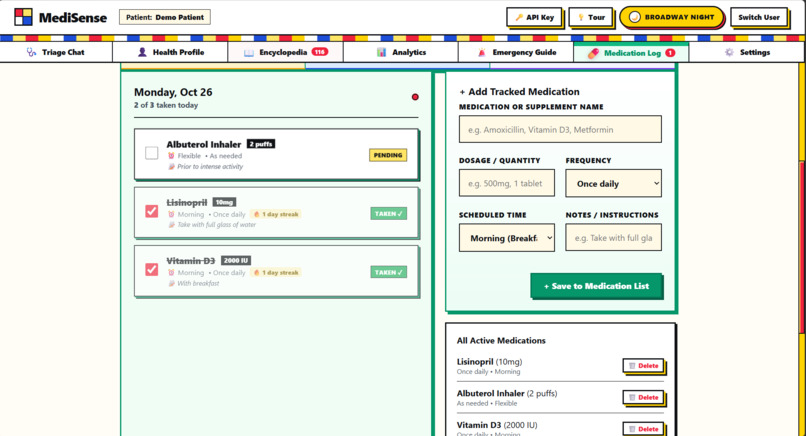Click the trash icon in Vitamin D3 Delete button
806x436 pixels.
pos(632,429)
